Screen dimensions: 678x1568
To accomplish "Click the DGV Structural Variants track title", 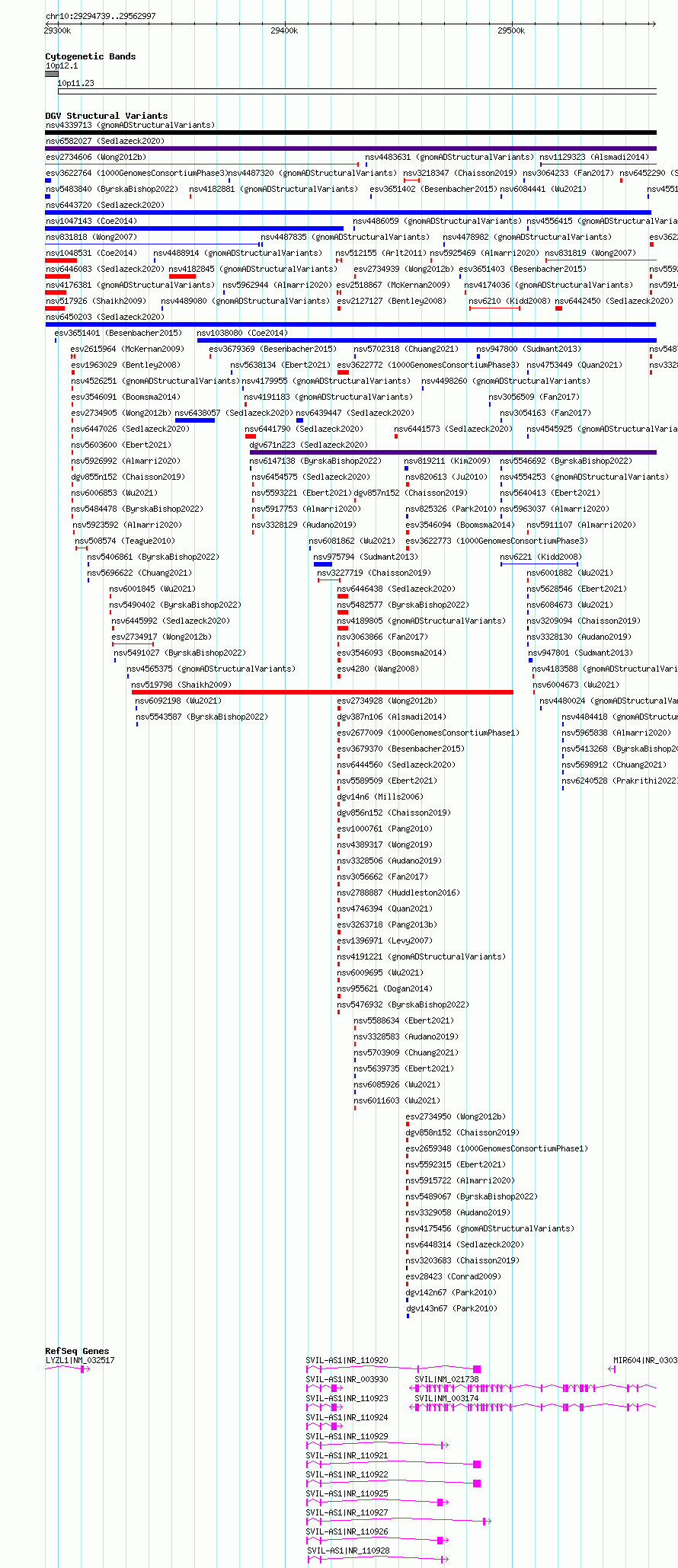I will tap(107, 116).
